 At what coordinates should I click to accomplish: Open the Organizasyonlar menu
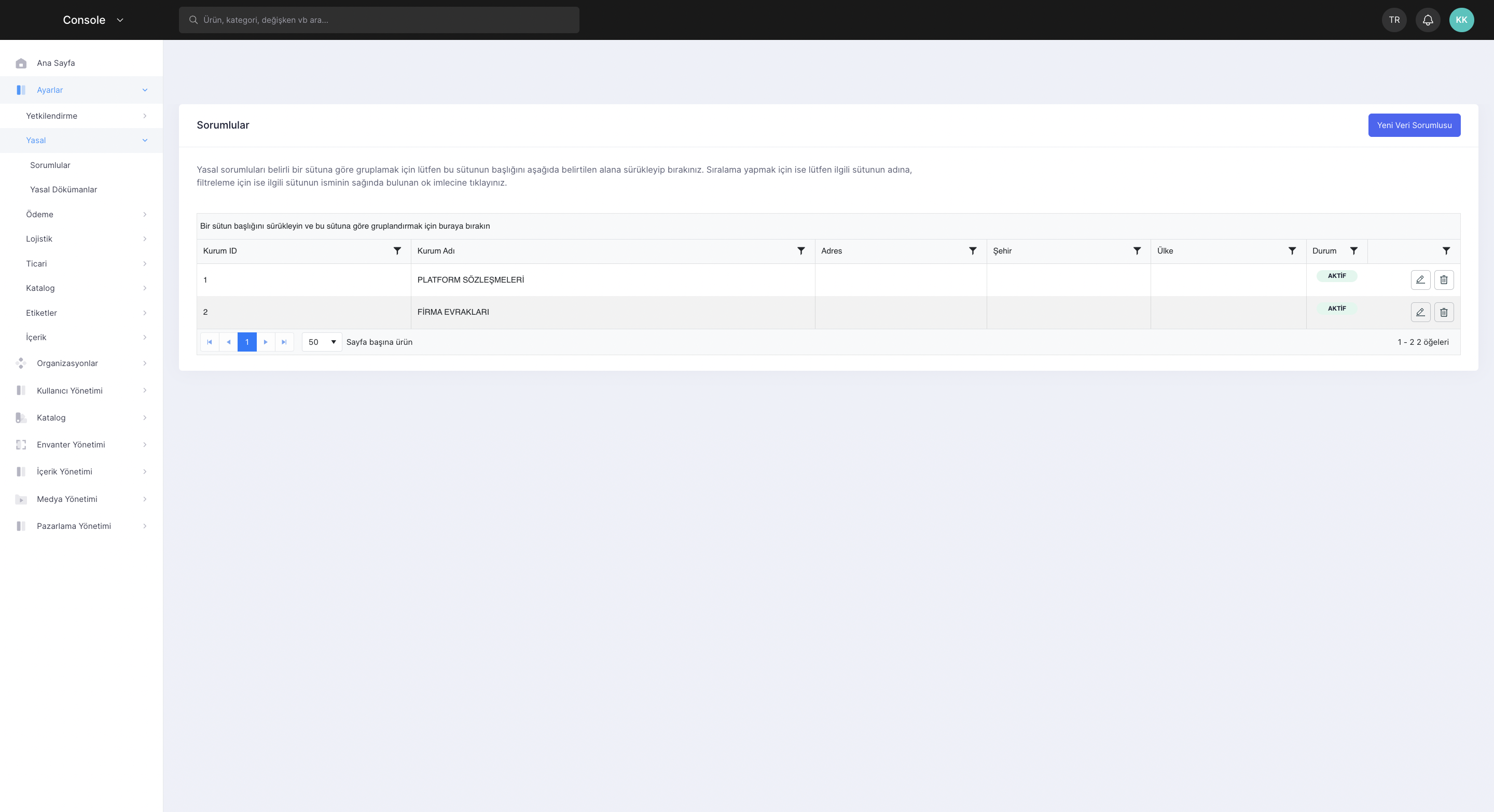click(81, 363)
